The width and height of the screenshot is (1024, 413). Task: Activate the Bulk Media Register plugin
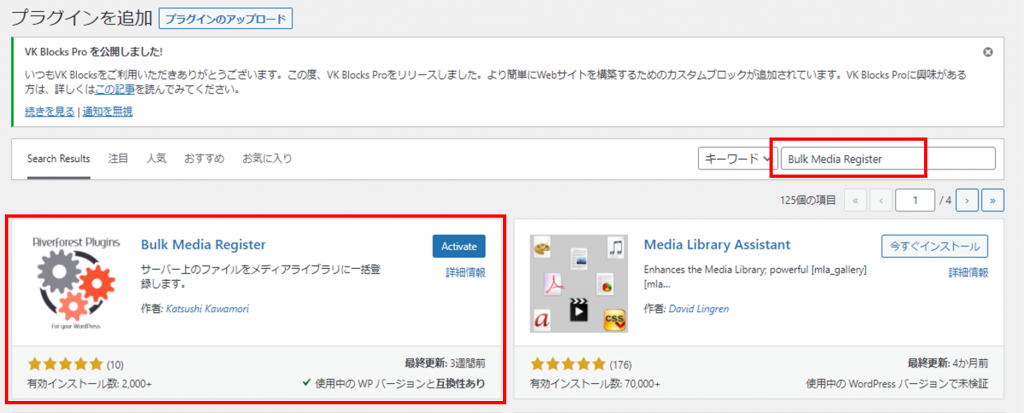coord(459,246)
